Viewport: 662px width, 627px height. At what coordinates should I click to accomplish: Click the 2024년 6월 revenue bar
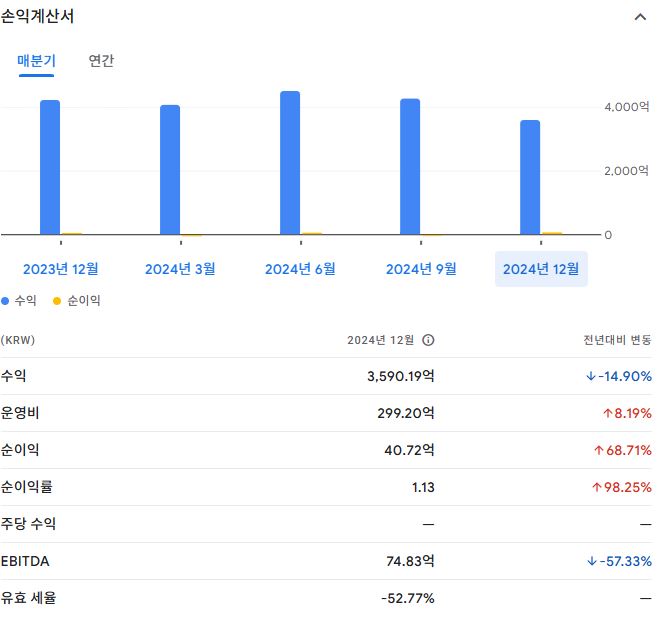pos(290,163)
